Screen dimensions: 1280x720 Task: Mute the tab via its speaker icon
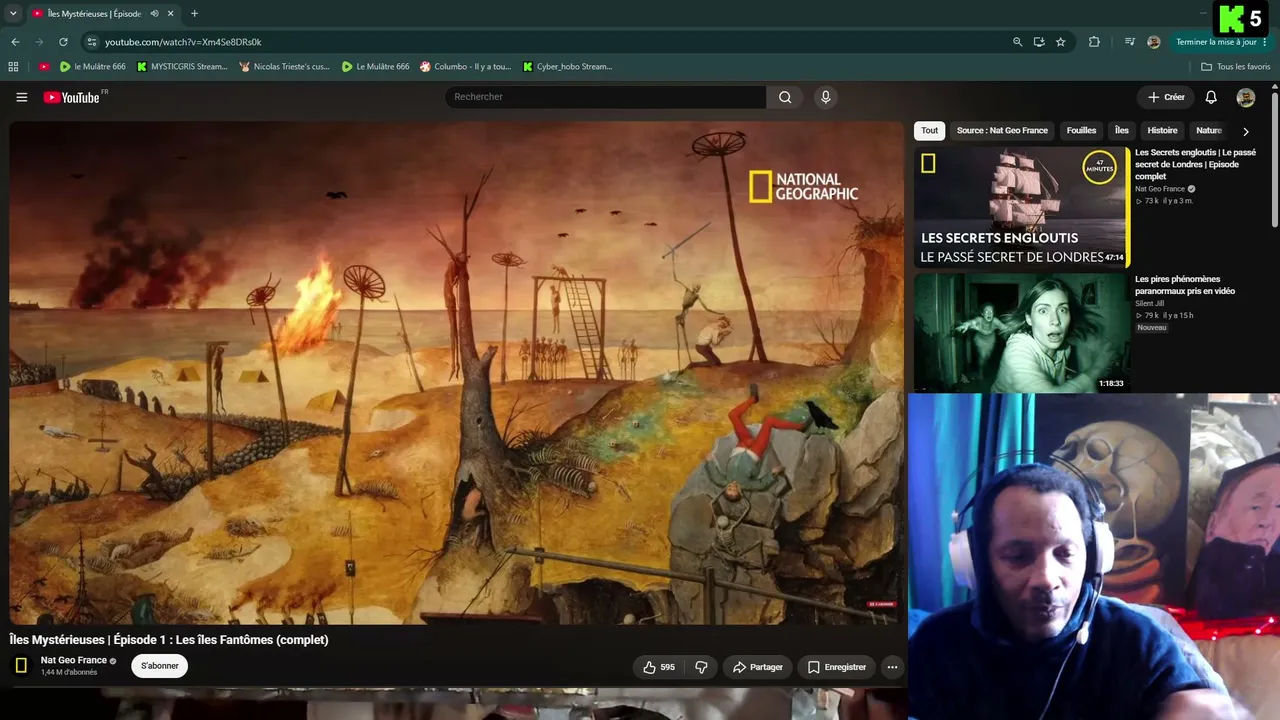[154, 13]
